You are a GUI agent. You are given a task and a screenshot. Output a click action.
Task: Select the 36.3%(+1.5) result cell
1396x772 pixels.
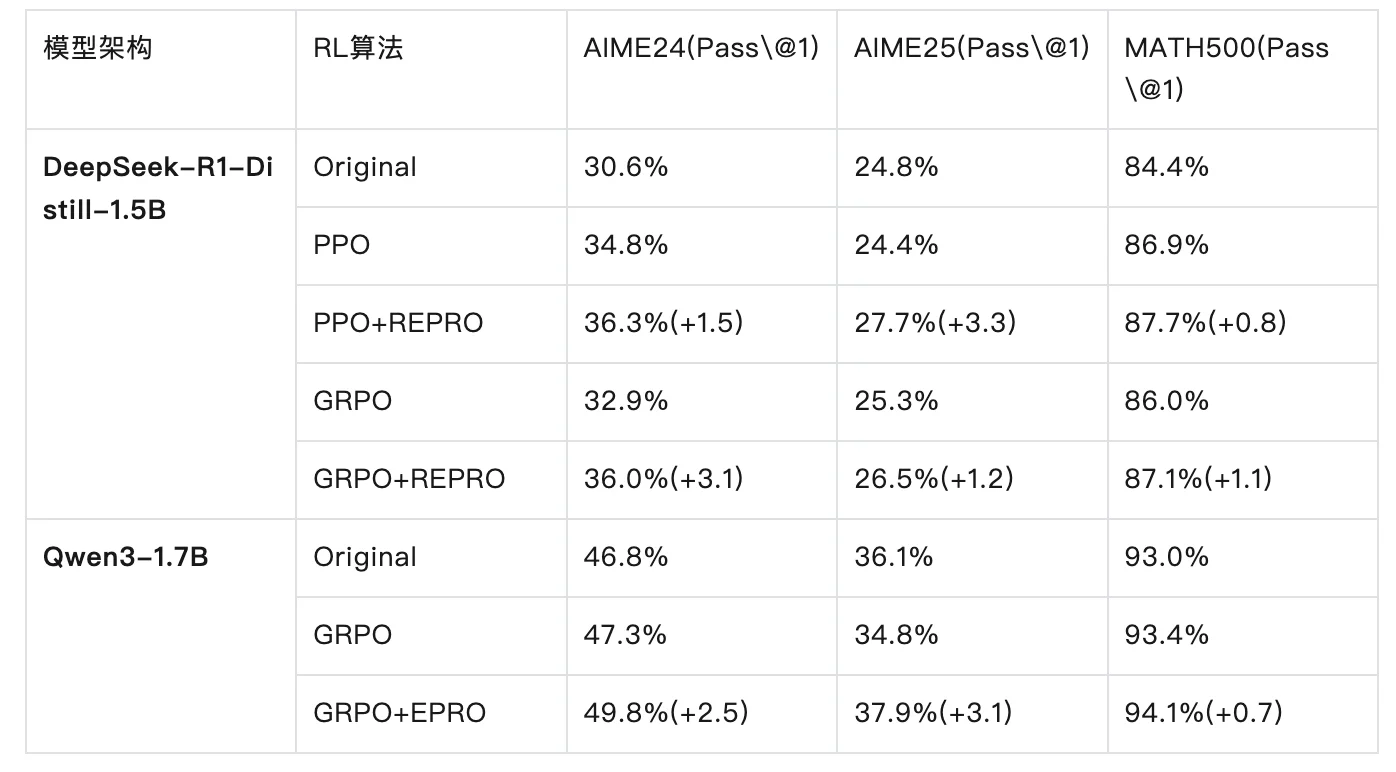665,323
